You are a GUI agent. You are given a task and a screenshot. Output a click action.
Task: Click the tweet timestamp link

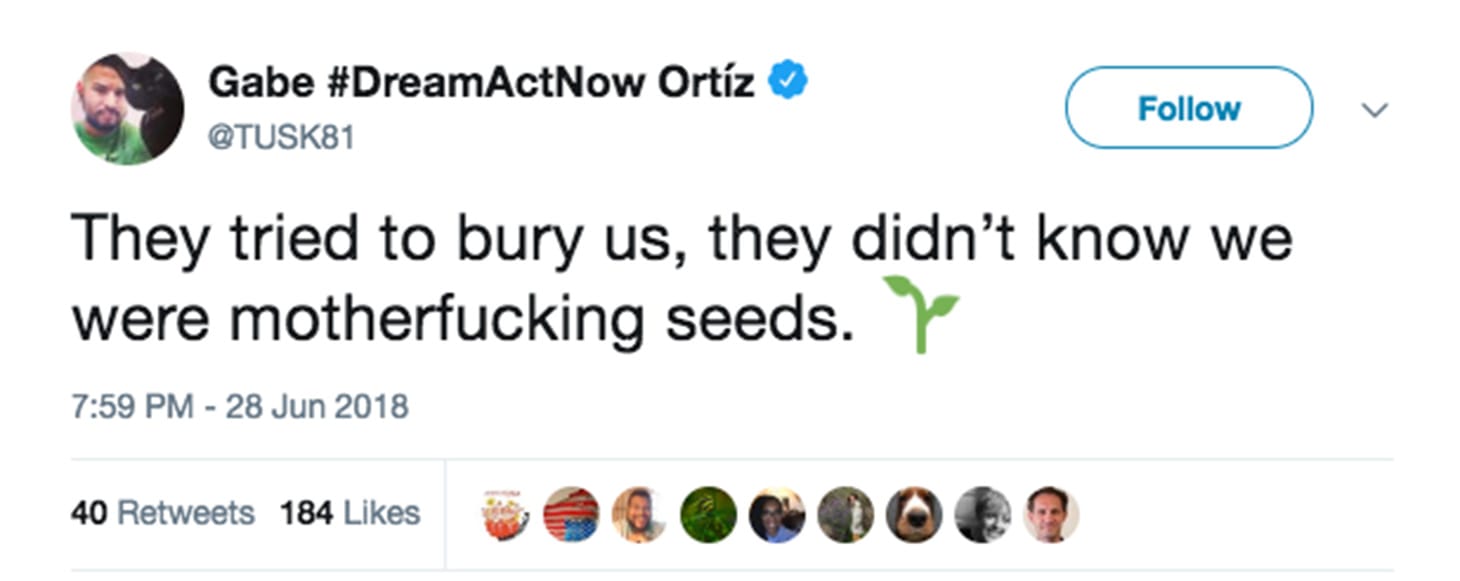click(x=240, y=406)
